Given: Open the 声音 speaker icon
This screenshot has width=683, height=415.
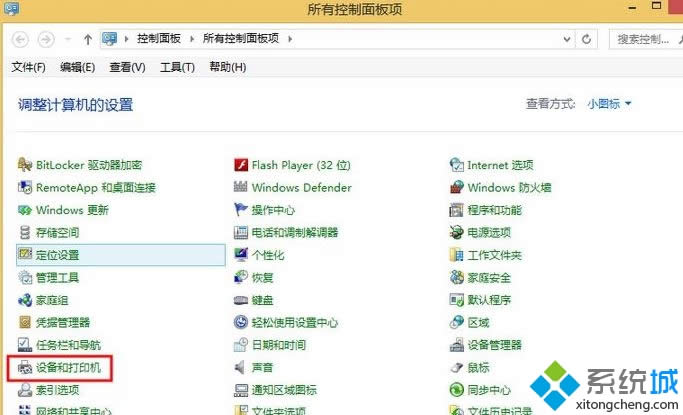Looking at the screenshot, I should pyautogui.click(x=240, y=368).
